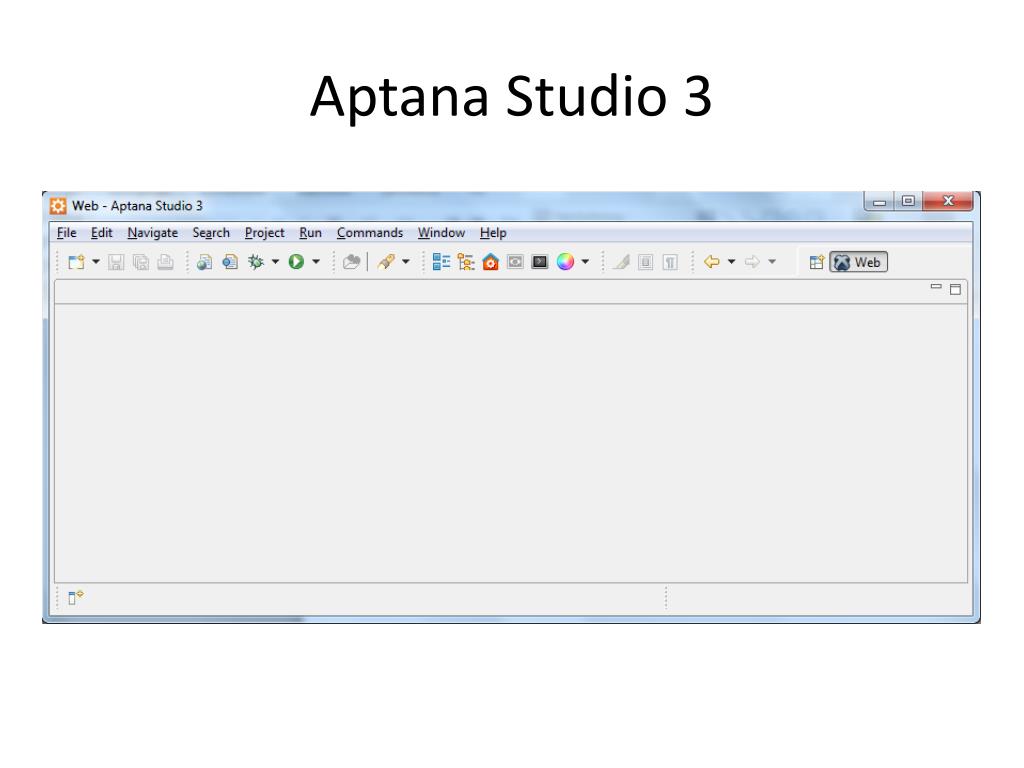The height and width of the screenshot is (768, 1024).
Task: Open the Window menu
Action: coord(441,232)
